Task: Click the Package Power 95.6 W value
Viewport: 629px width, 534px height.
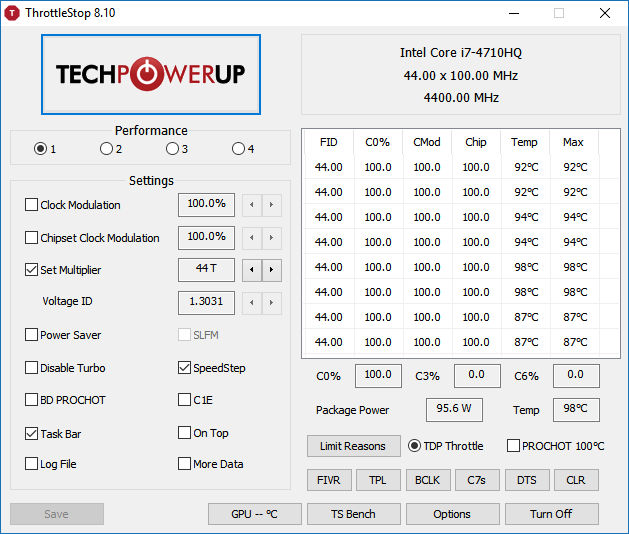Action: (454, 410)
